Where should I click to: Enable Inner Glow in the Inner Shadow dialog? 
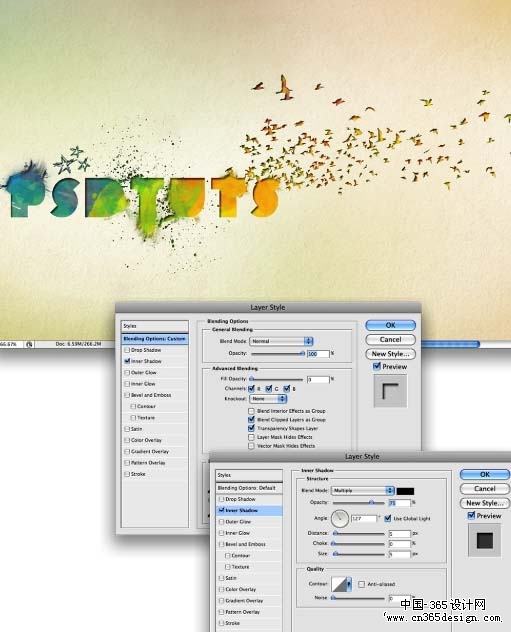coord(222,533)
